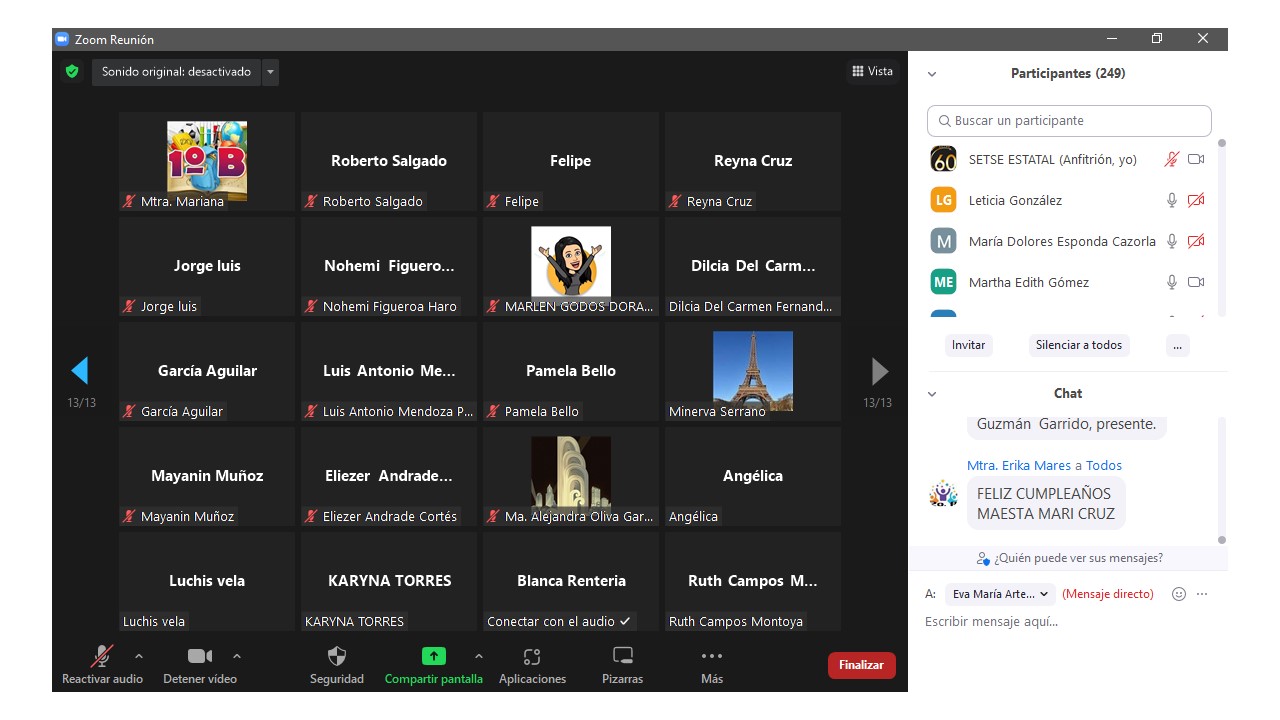Go to previous gallery page arrow
The height and width of the screenshot is (720, 1280).
80,371
